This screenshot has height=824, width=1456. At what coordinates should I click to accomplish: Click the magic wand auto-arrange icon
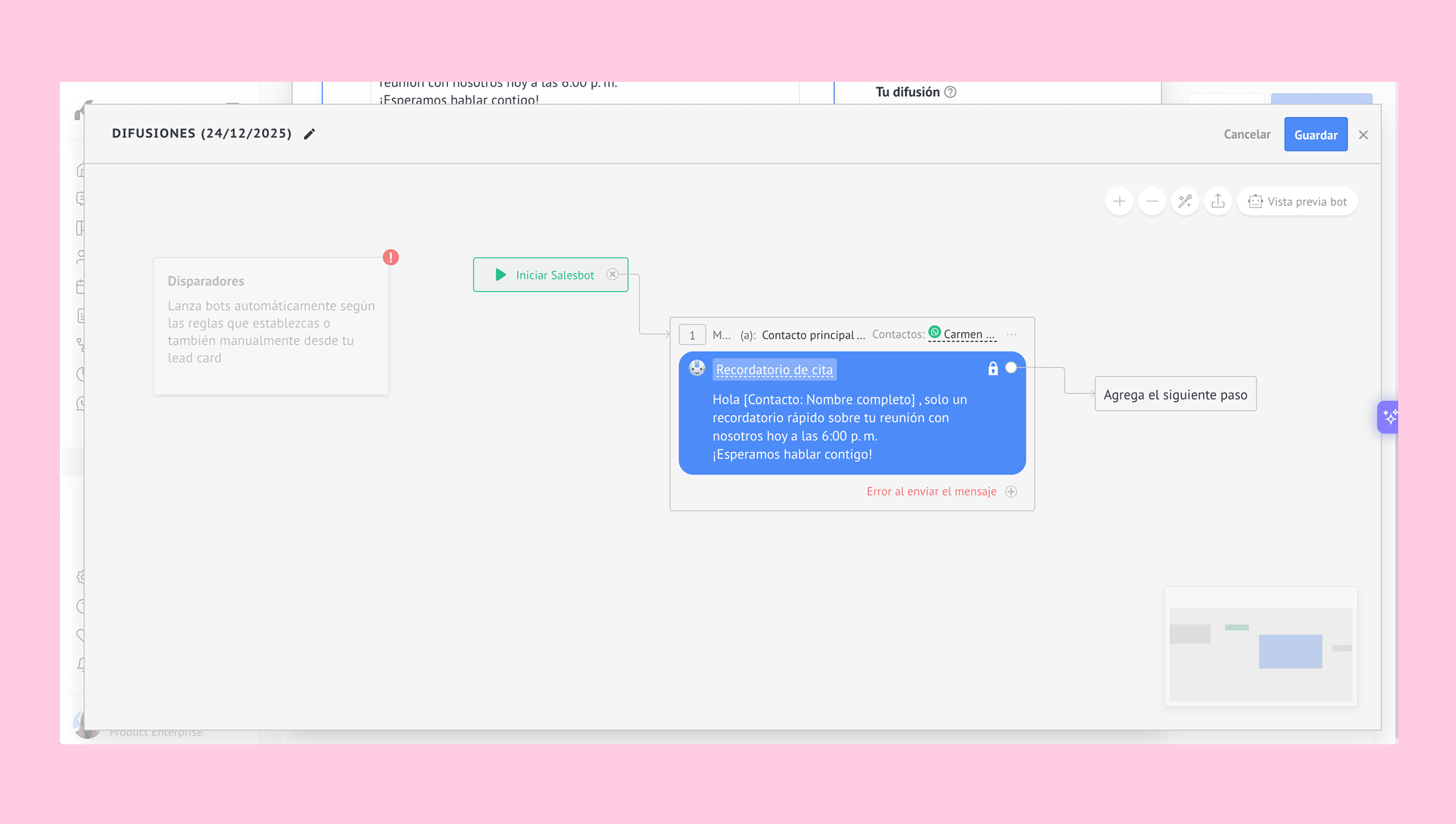1185,202
